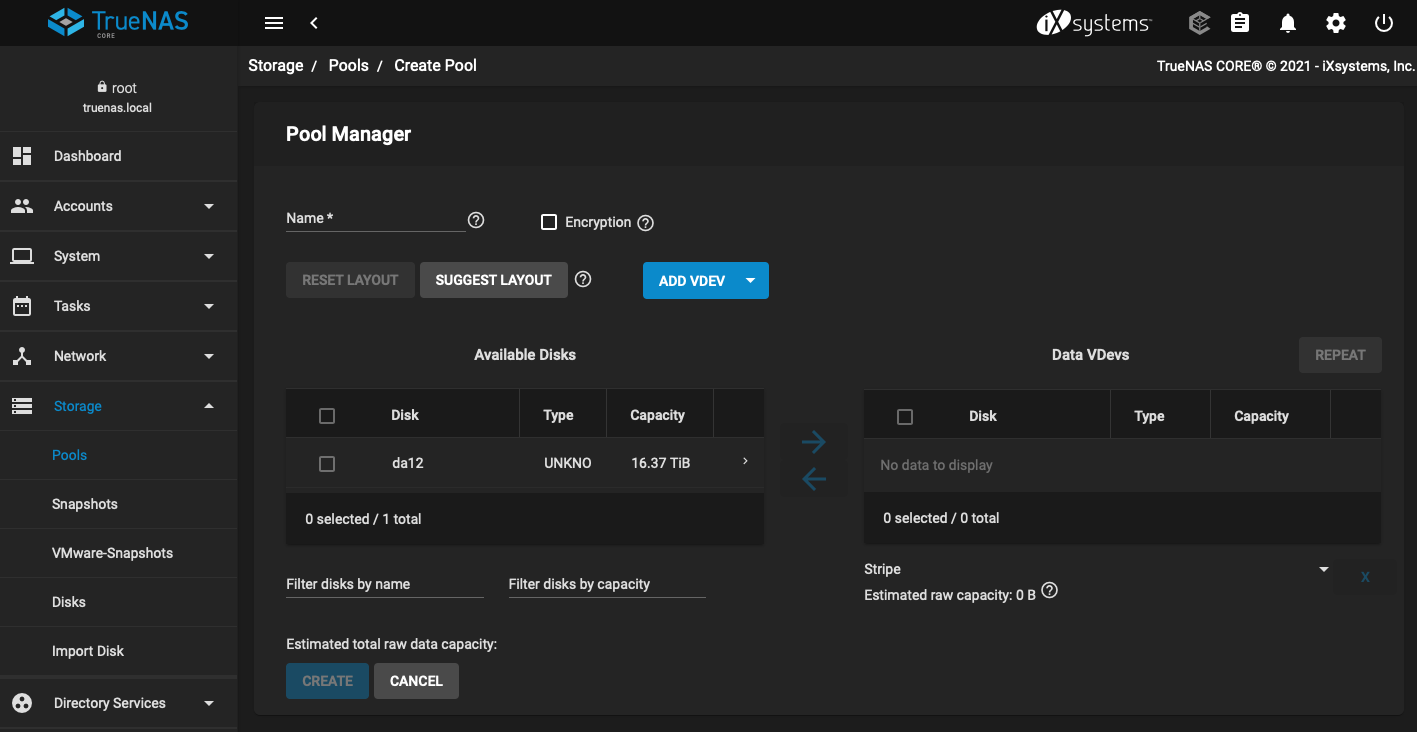Toggle the hamburger side menu
Screen dimensions: 1417x732
tap(274, 23)
